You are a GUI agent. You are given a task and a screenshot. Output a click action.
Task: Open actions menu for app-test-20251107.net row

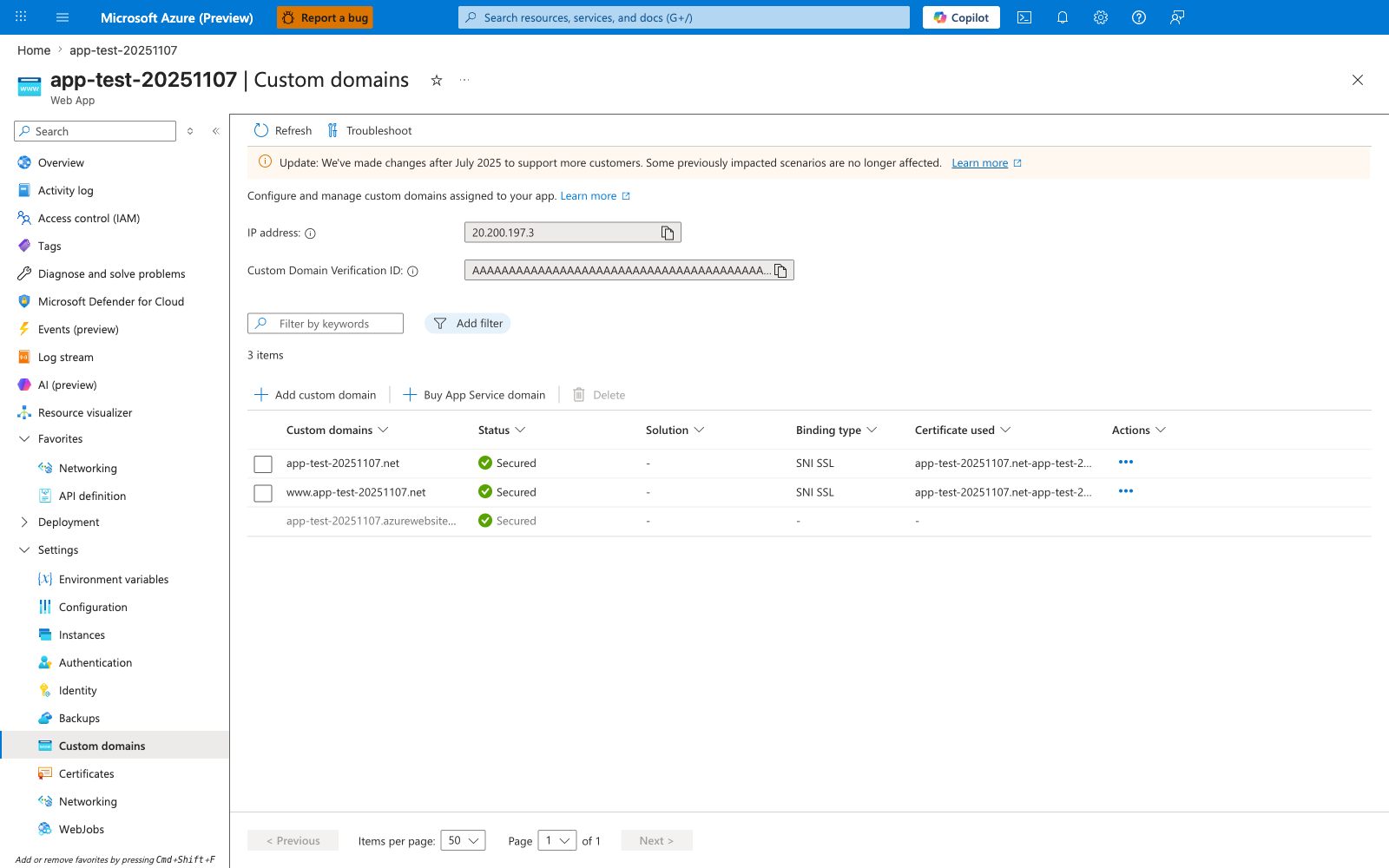pyautogui.click(x=1126, y=463)
